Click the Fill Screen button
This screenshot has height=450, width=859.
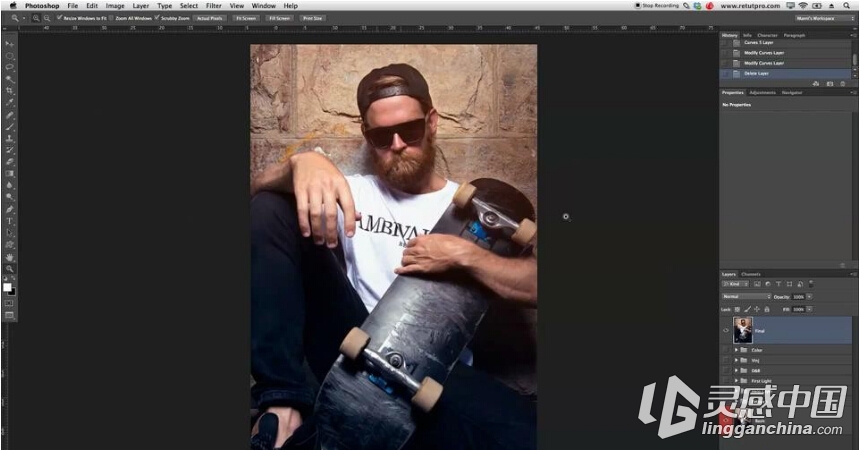pos(279,18)
